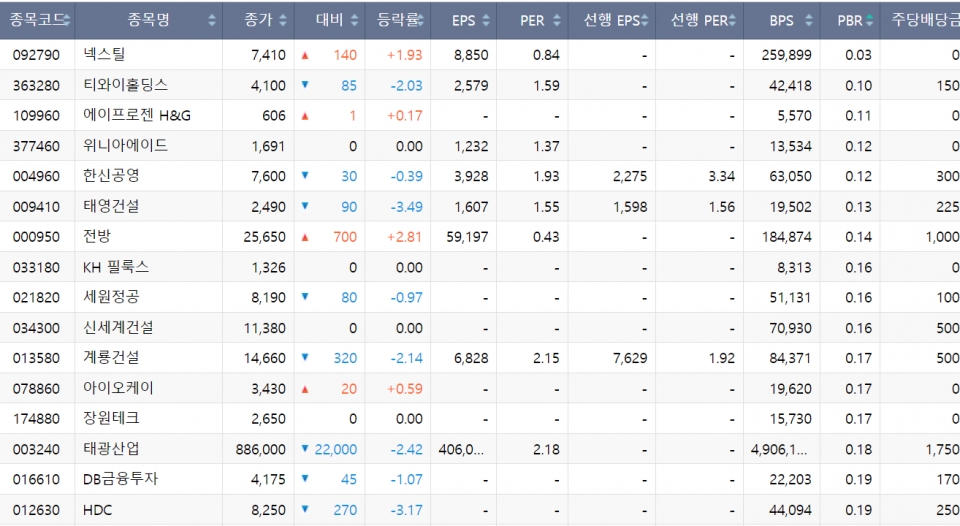Click the sort arrows beside 종목코드 header

click(65, 20)
